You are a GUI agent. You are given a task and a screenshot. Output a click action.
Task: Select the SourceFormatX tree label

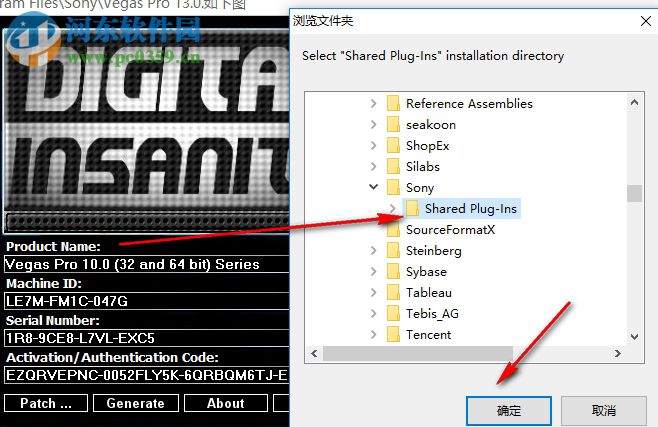pos(450,229)
